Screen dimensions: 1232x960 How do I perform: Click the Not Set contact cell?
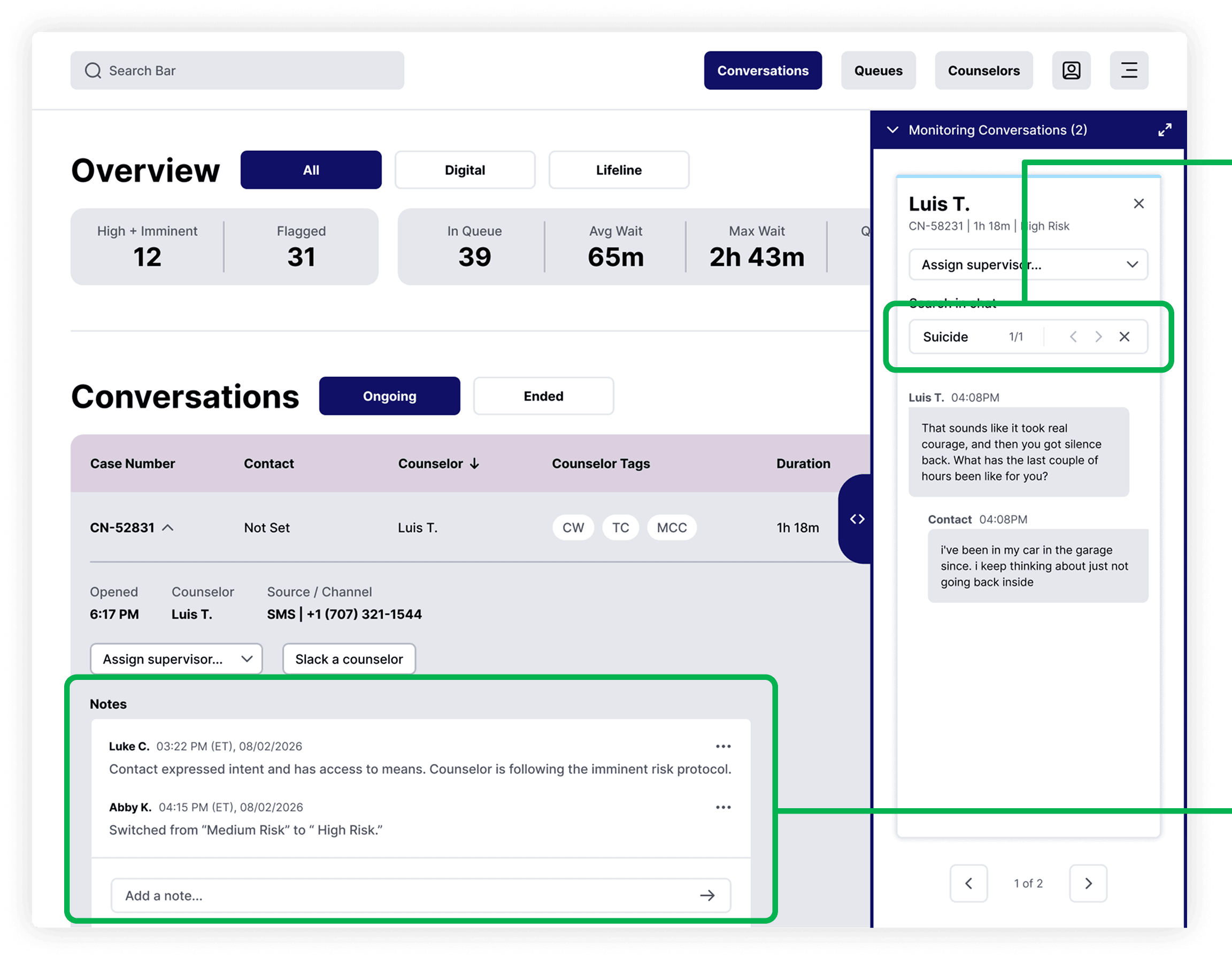tap(267, 528)
